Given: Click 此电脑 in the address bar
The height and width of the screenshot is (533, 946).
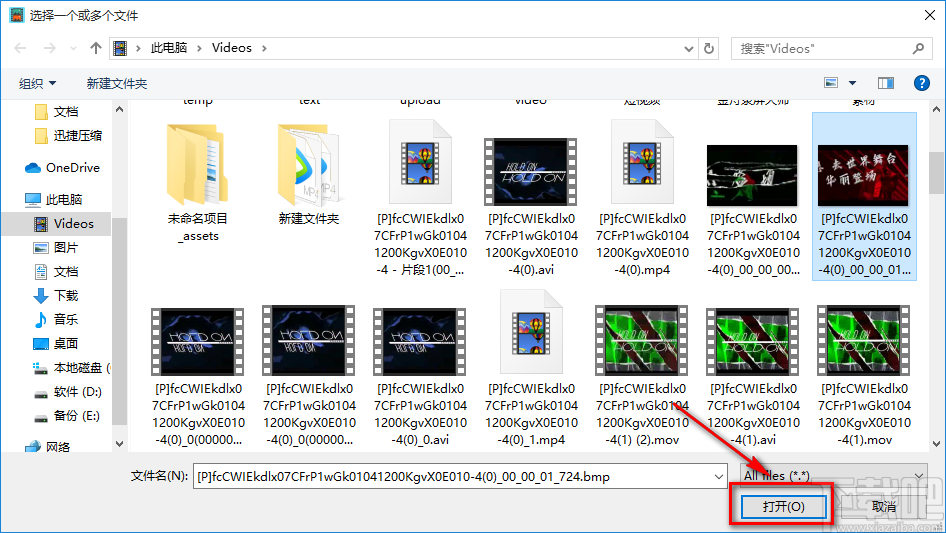Looking at the screenshot, I should coord(169,48).
